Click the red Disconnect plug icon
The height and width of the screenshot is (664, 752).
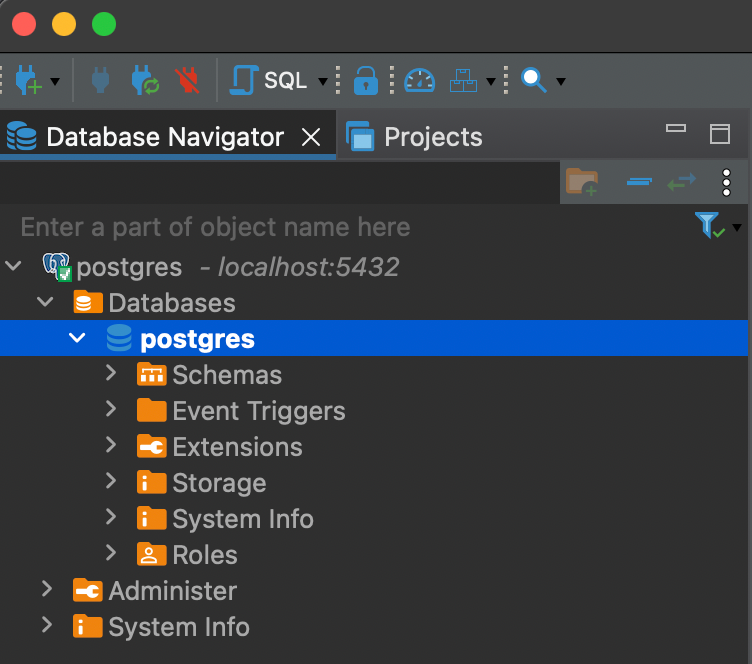tap(188, 81)
